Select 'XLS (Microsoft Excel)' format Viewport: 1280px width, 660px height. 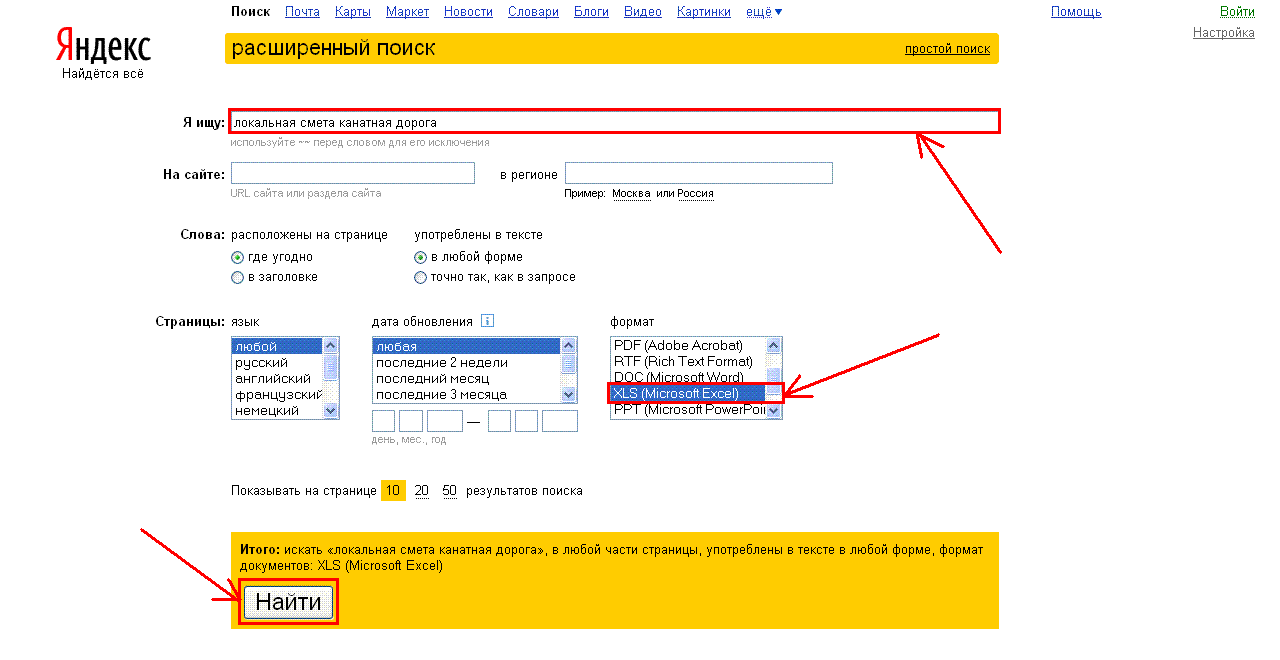point(689,393)
